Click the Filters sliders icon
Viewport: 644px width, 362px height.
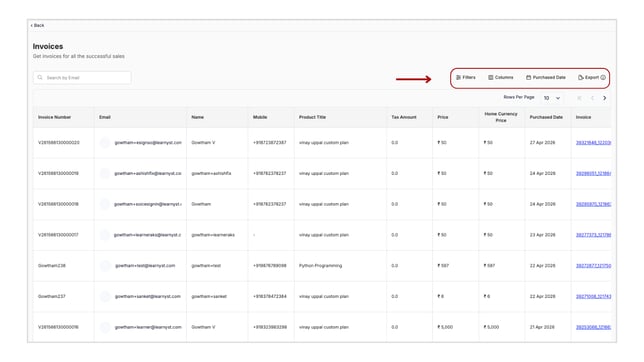click(458, 77)
